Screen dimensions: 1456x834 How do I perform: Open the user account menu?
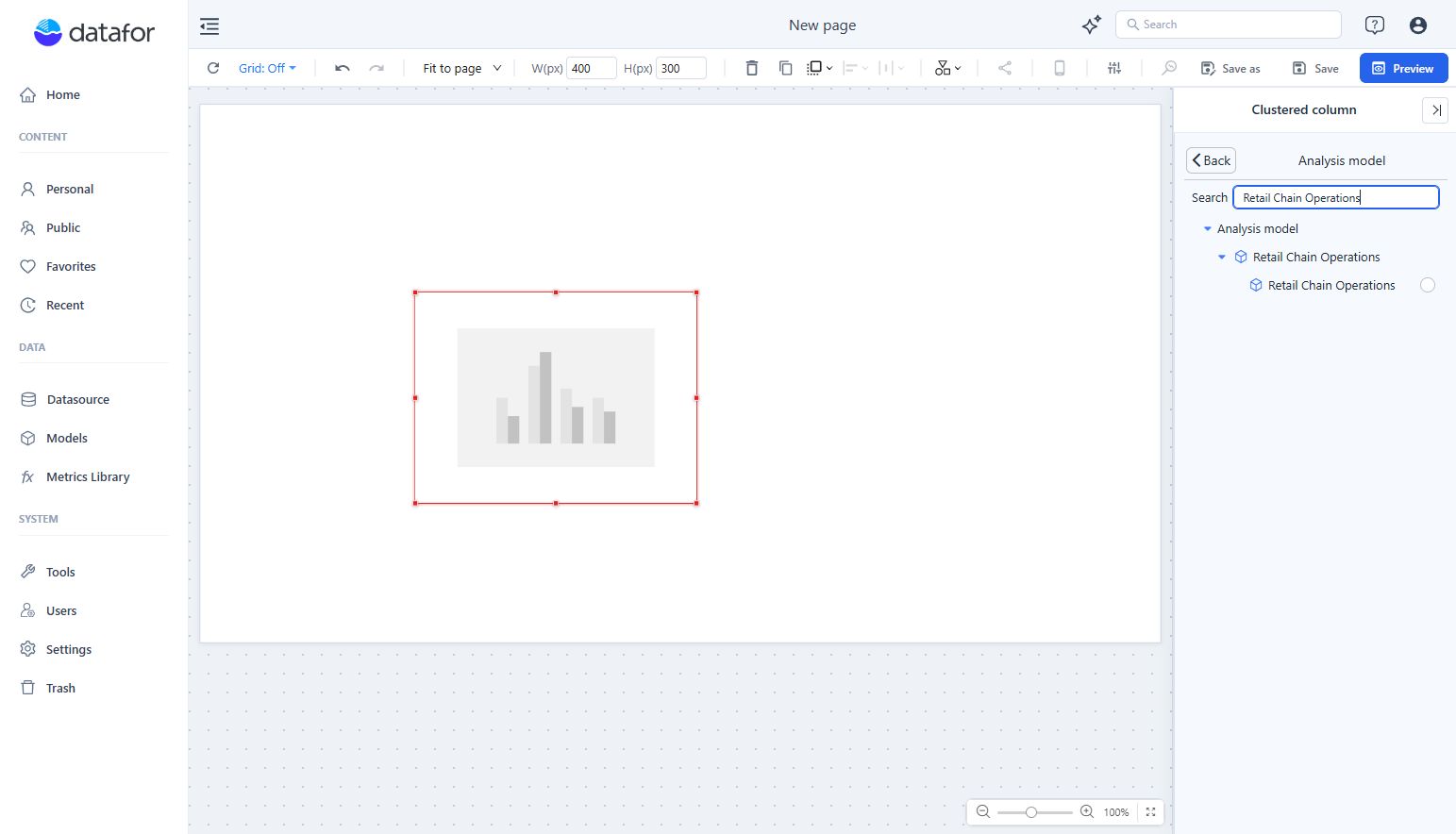pos(1418,25)
